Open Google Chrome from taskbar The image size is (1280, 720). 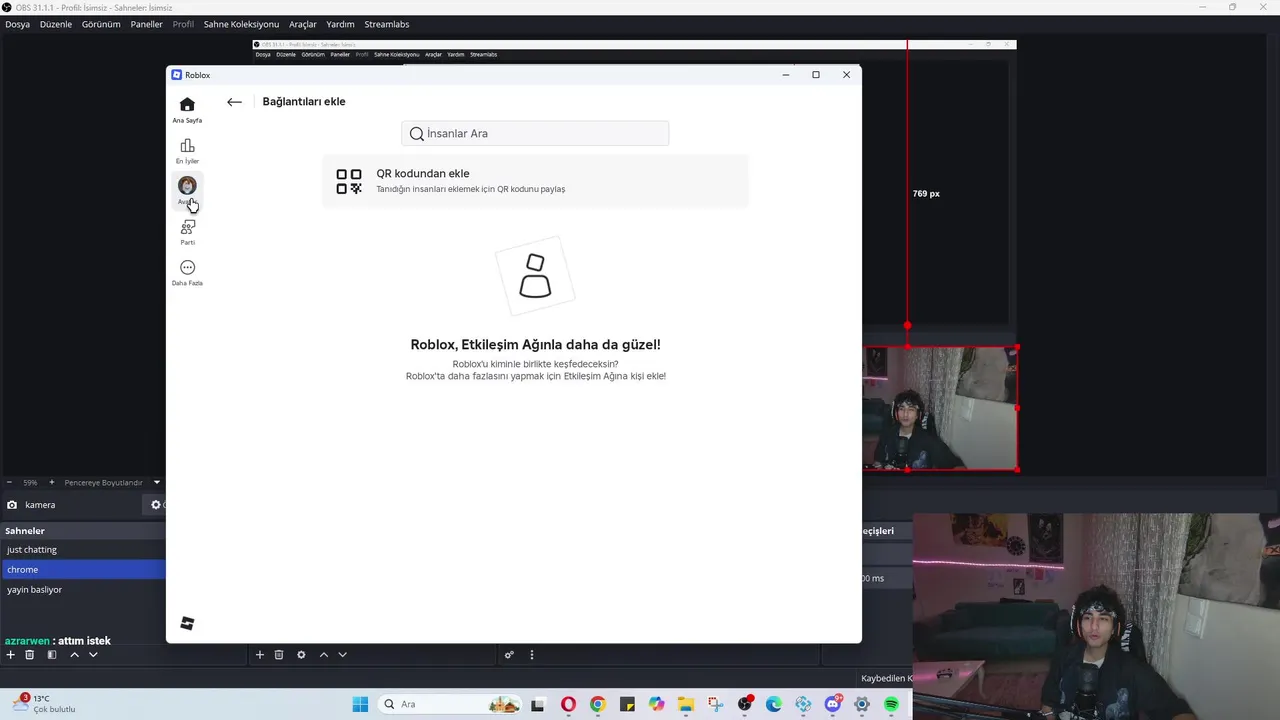point(597,704)
